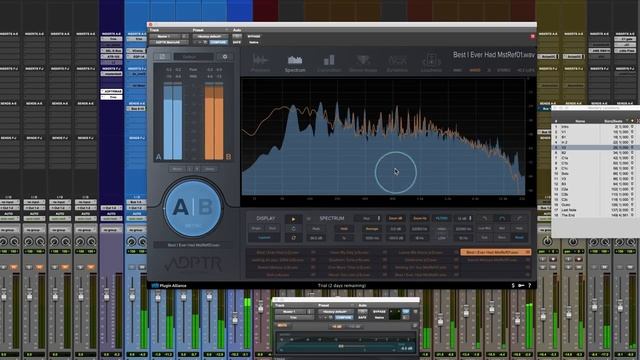Viewport: 640px width, 360px height.
Task: Click the meter view icon left of the preset box
Action: (162, 57)
